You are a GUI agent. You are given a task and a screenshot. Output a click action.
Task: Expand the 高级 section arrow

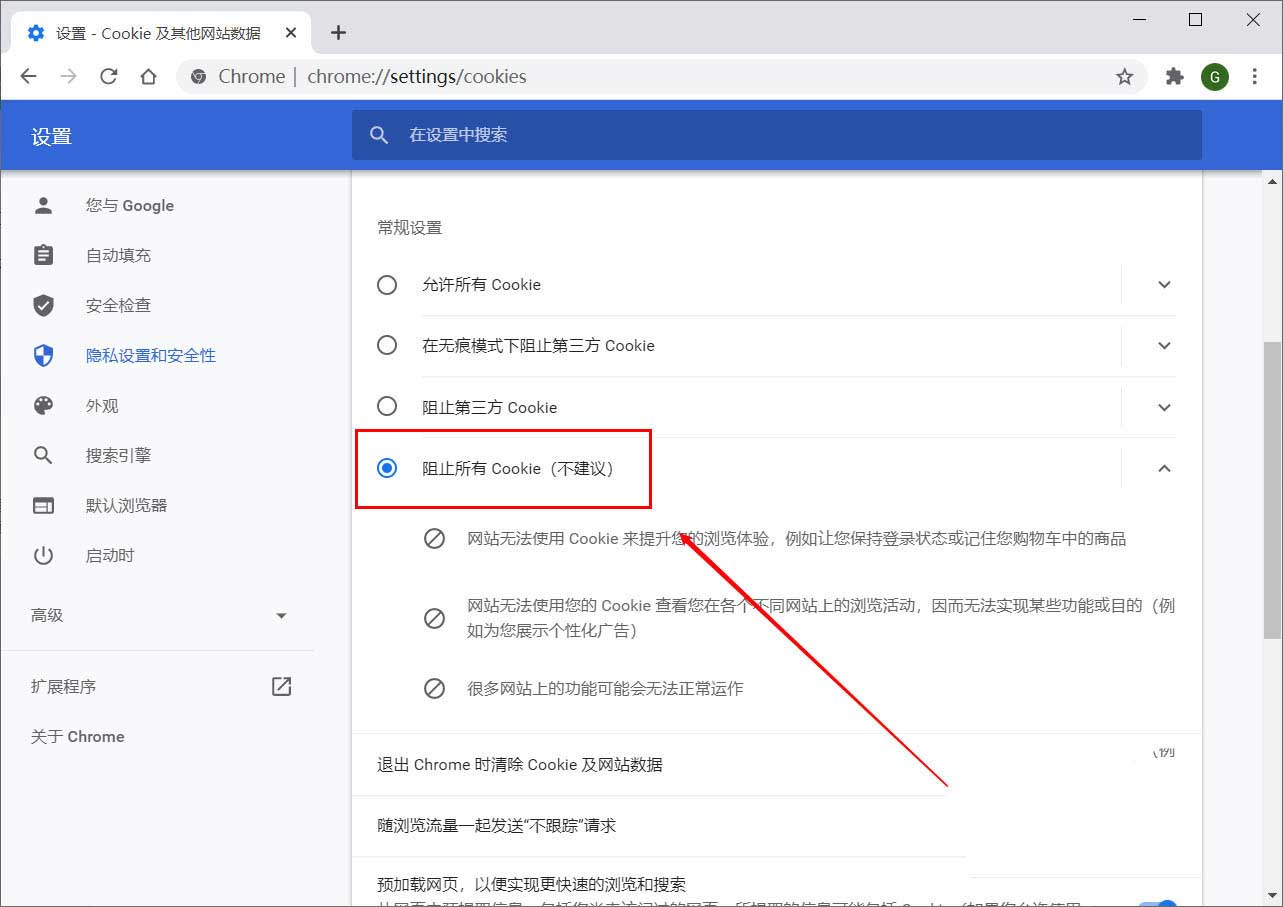[x=281, y=616]
